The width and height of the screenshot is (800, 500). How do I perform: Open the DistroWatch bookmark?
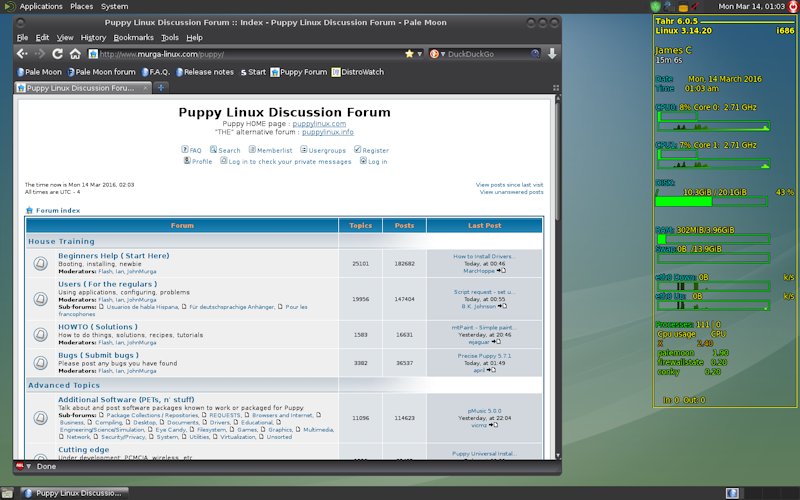(x=358, y=72)
